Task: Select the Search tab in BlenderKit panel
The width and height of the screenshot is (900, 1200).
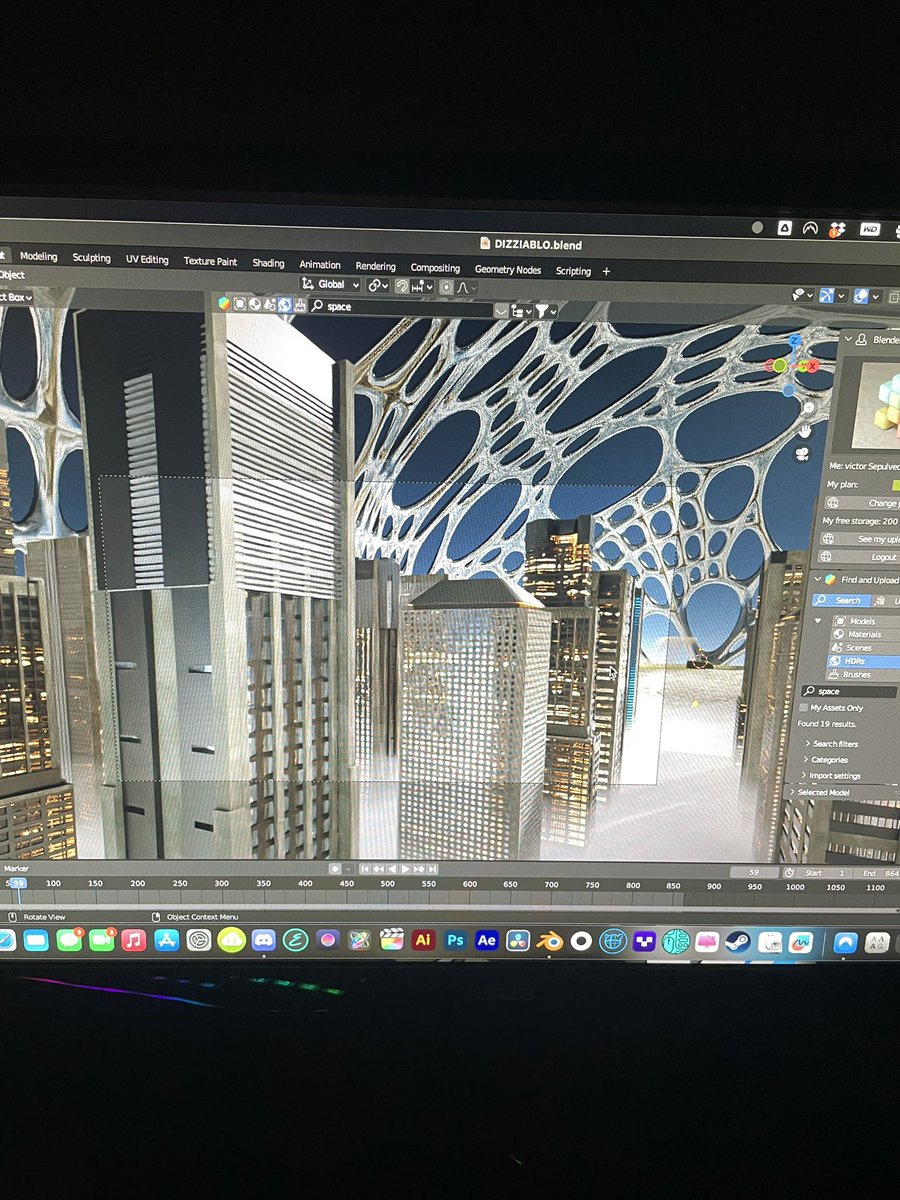Action: pos(841,600)
